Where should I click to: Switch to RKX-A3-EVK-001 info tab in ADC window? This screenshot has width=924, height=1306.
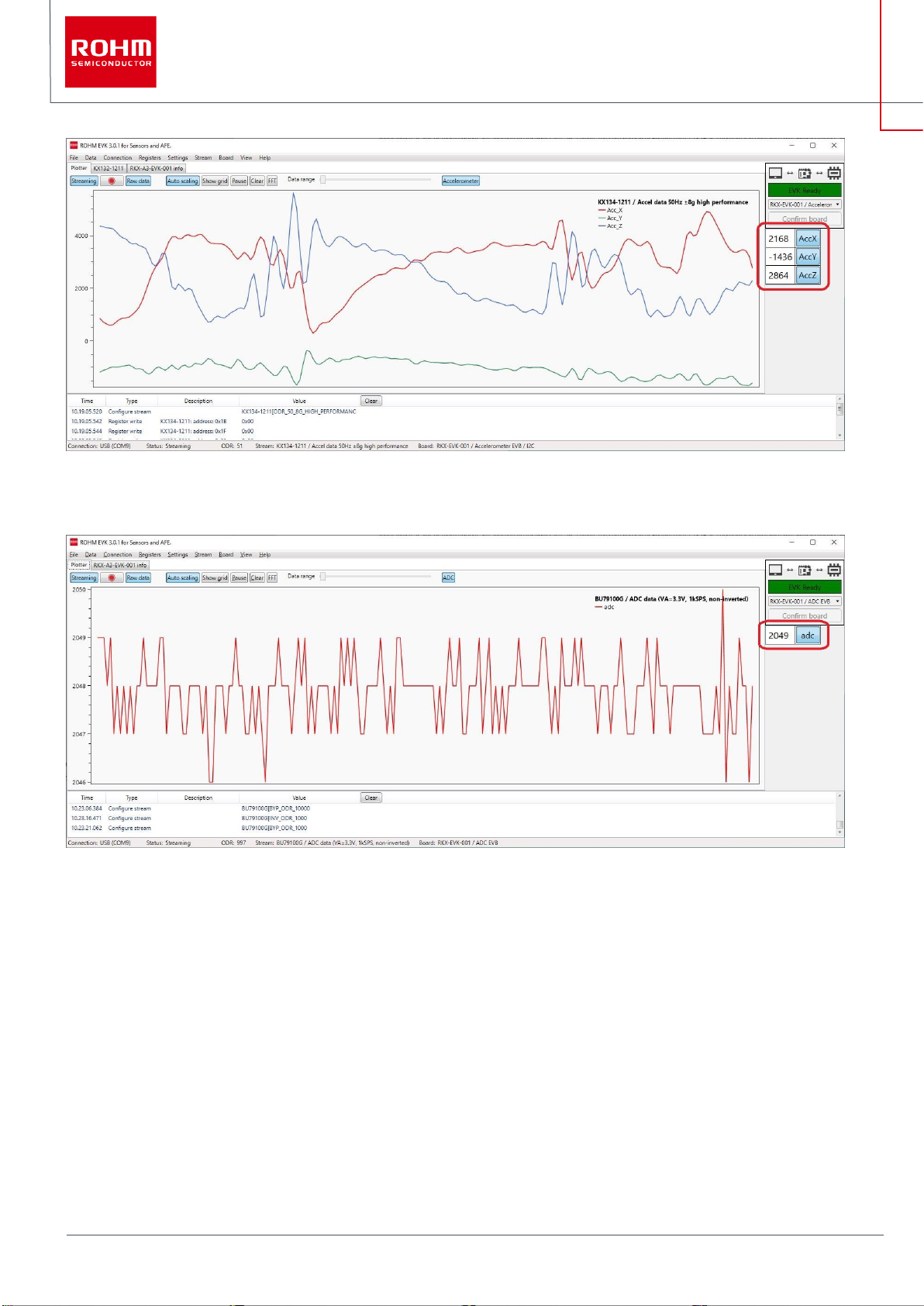pos(120,565)
